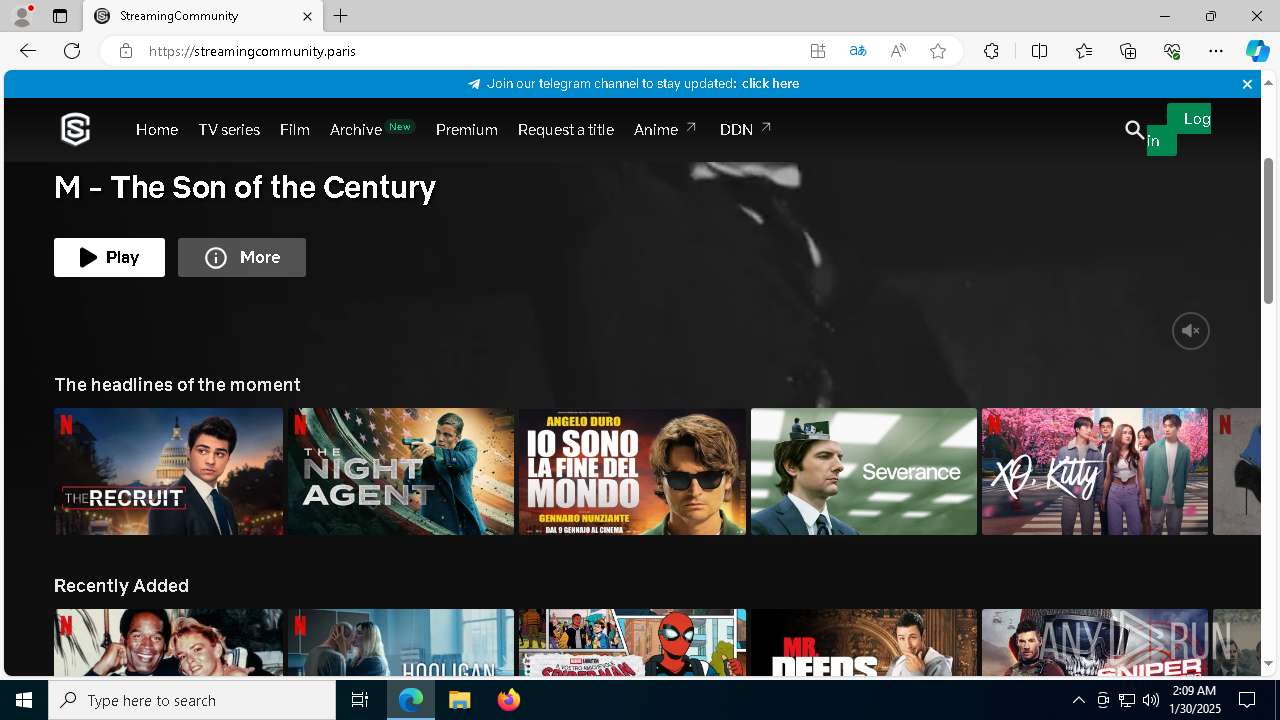Launch Firefox from the taskbar
This screenshot has width=1280, height=720.
point(509,700)
